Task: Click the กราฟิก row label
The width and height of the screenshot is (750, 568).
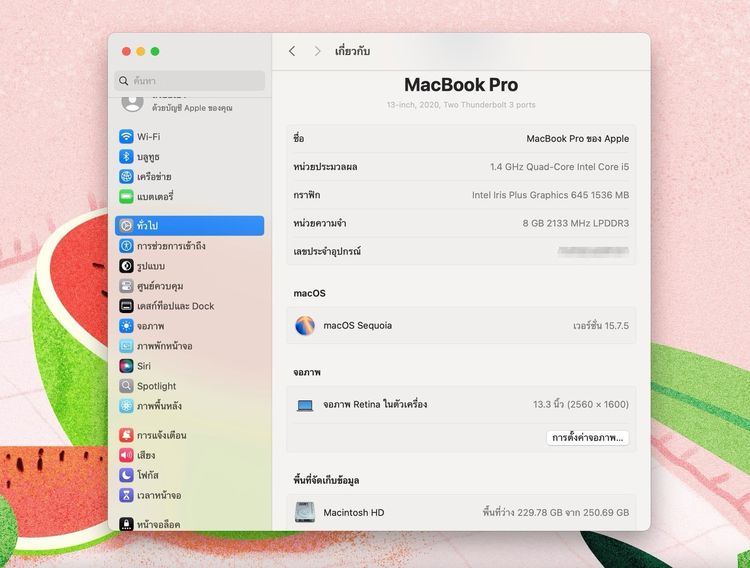Action: [x=307, y=195]
